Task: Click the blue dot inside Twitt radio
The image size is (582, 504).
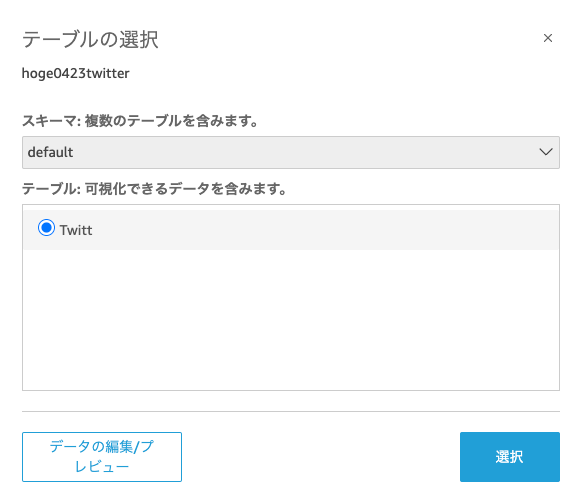Action: click(x=46, y=228)
